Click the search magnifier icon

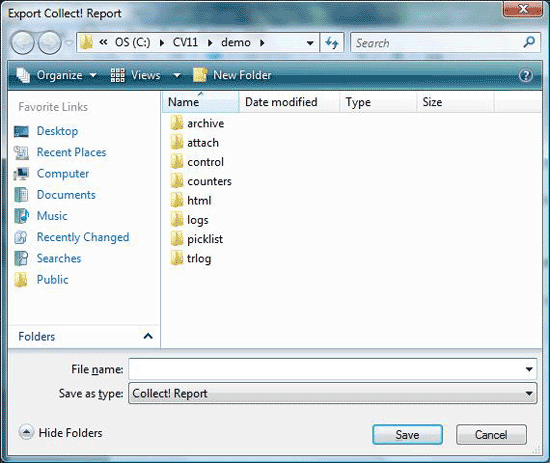(529, 42)
